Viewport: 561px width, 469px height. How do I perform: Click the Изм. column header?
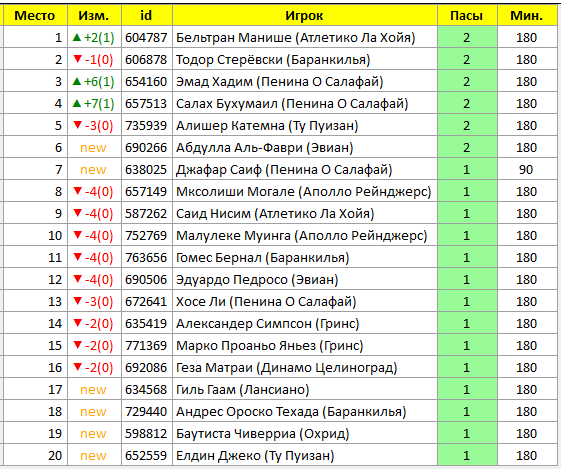coord(94,15)
